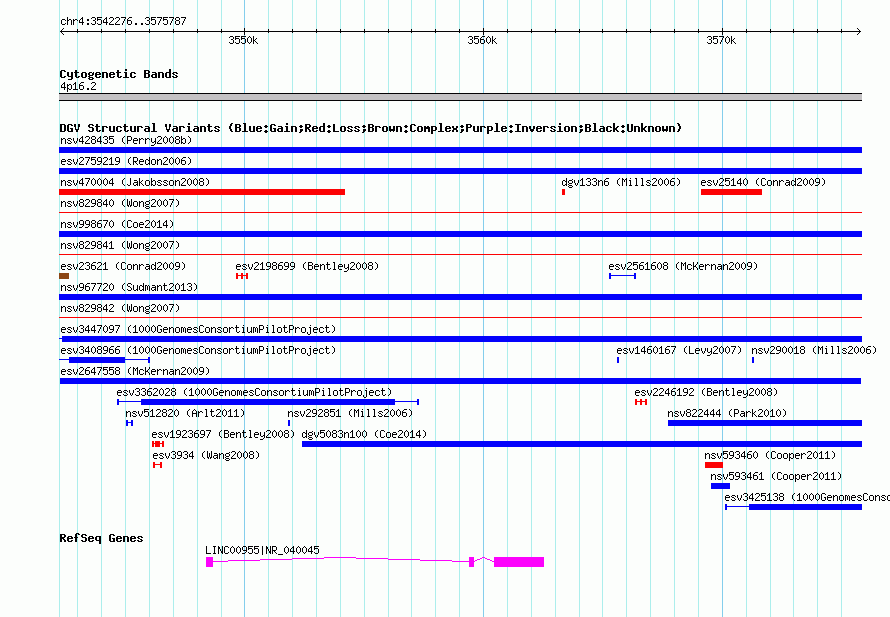
Task: Click the right arrowhead of the ruler
Action: coord(859,31)
